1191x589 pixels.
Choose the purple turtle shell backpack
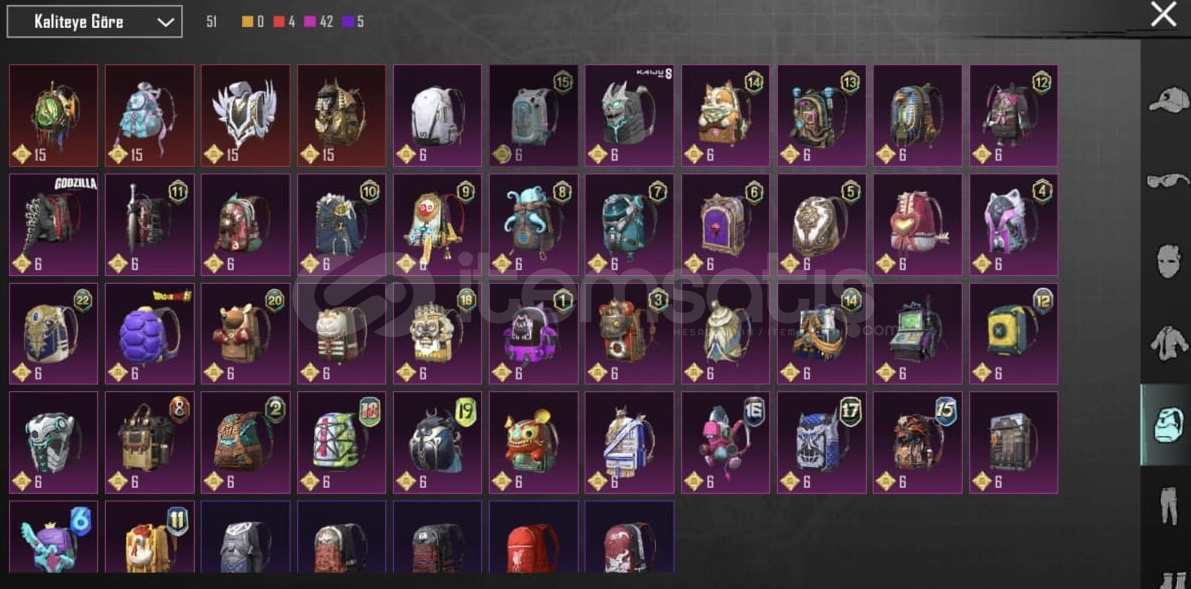pos(150,334)
